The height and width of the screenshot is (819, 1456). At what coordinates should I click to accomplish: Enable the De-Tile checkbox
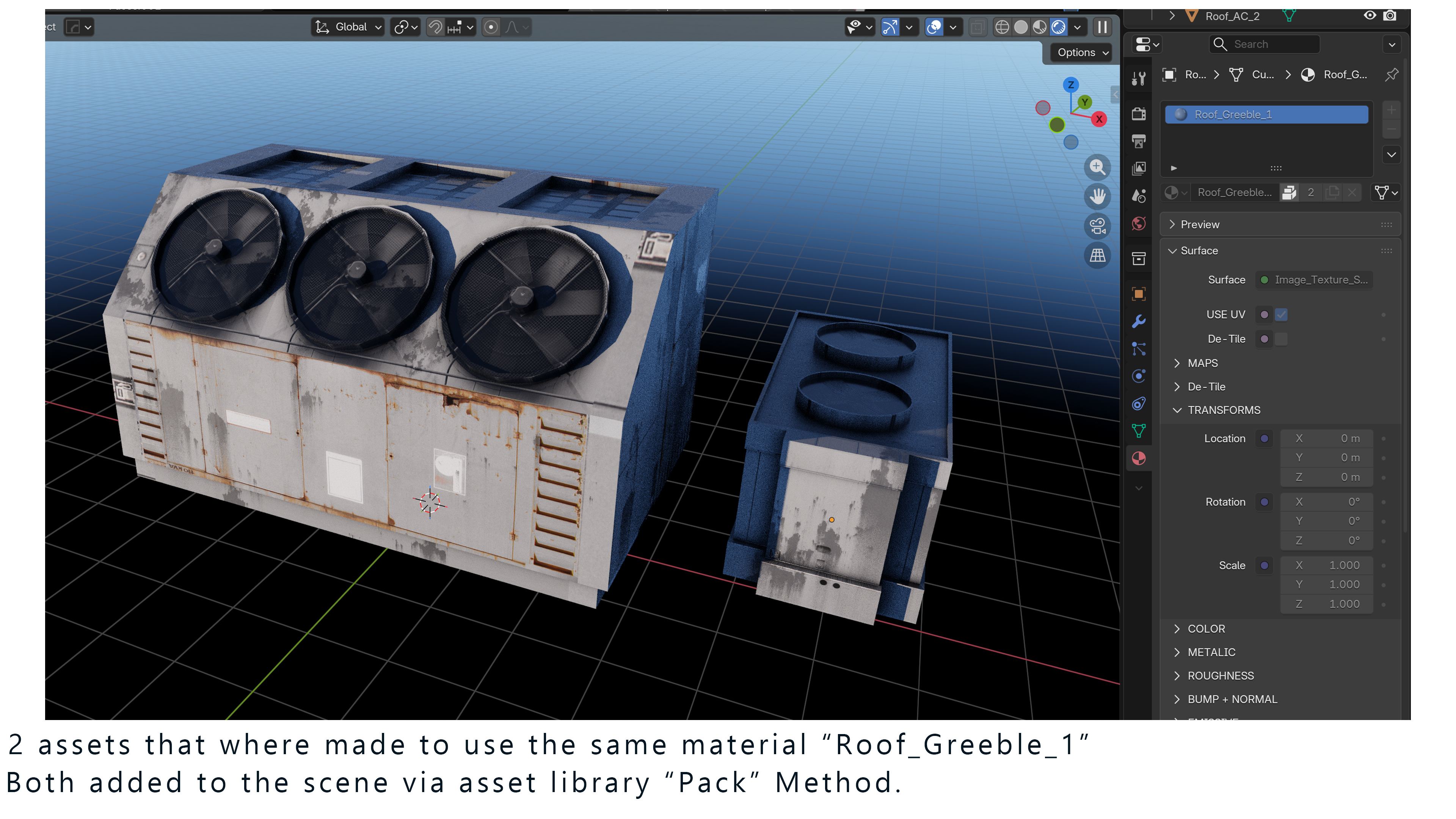[x=1281, y=339]
